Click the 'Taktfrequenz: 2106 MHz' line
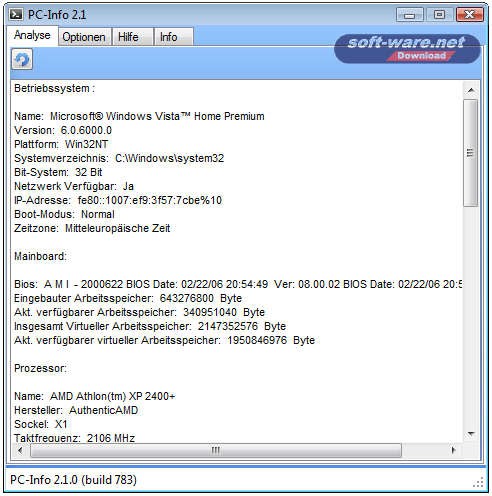 (74, 438)
